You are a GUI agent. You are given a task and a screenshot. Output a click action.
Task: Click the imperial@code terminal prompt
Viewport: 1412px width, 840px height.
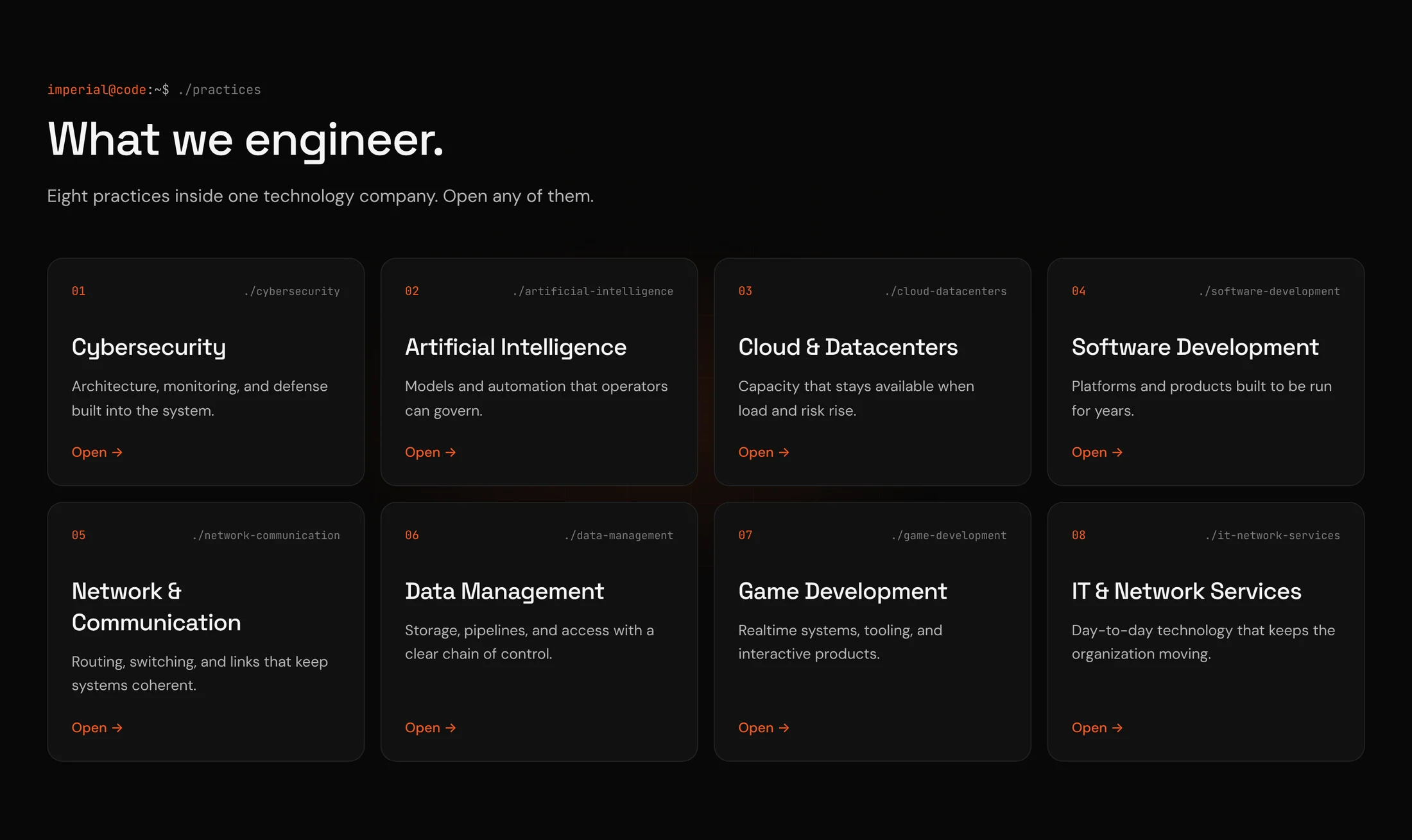coord(108,90)
